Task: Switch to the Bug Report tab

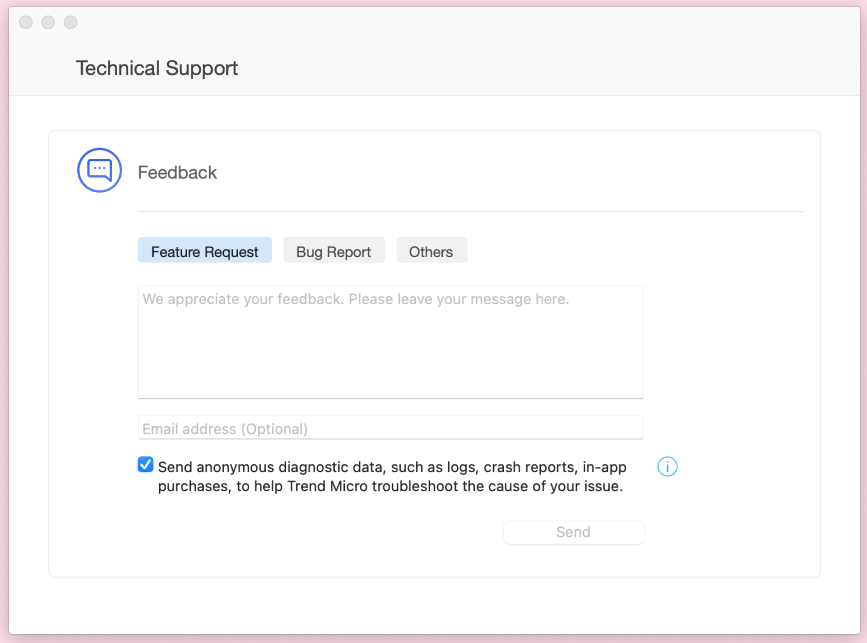Action: pos(333,250)
